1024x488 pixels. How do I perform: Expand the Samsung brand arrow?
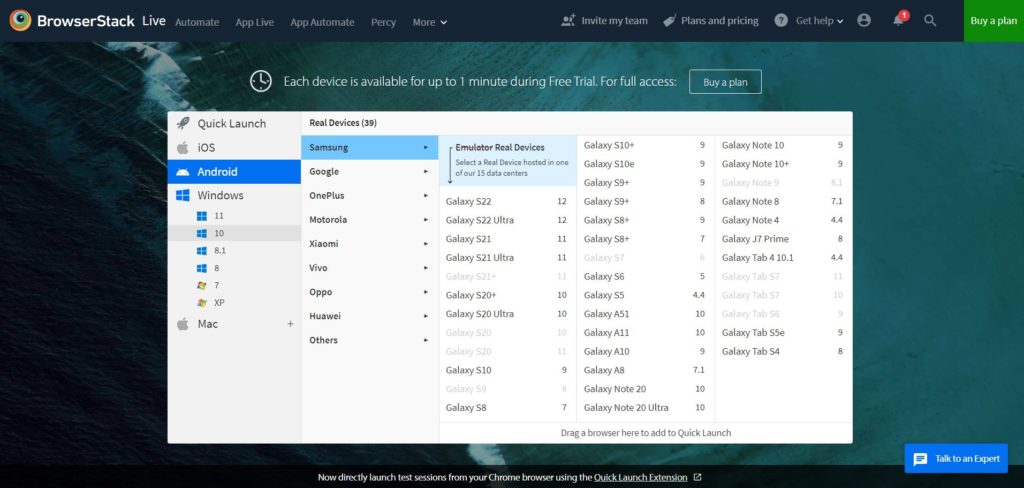426,148
